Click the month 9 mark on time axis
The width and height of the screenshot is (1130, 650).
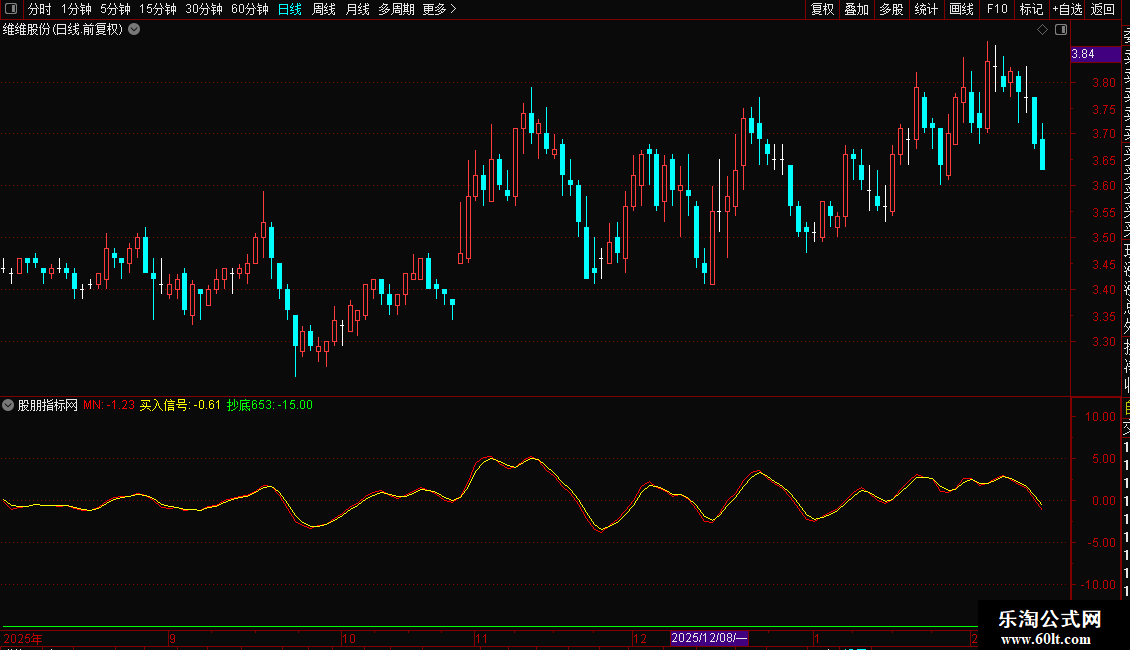pyautogui.click(x=172, y=638)
